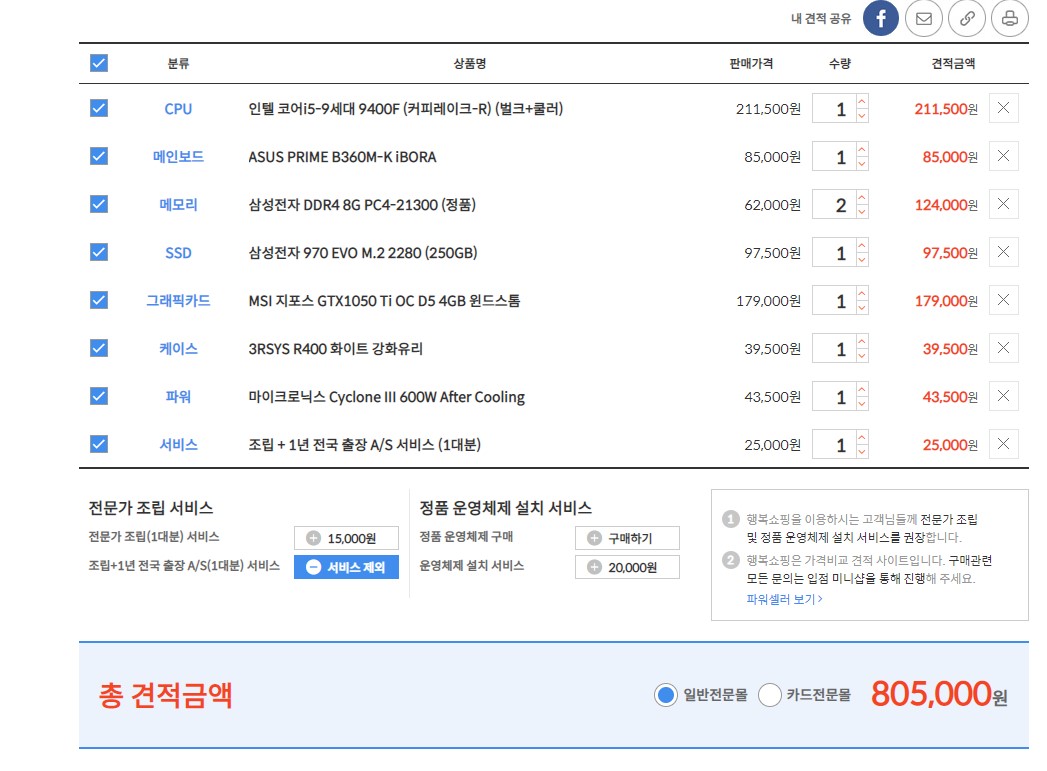
Task: Click the 서비스 제외 button
Action: tap(346, 567)
